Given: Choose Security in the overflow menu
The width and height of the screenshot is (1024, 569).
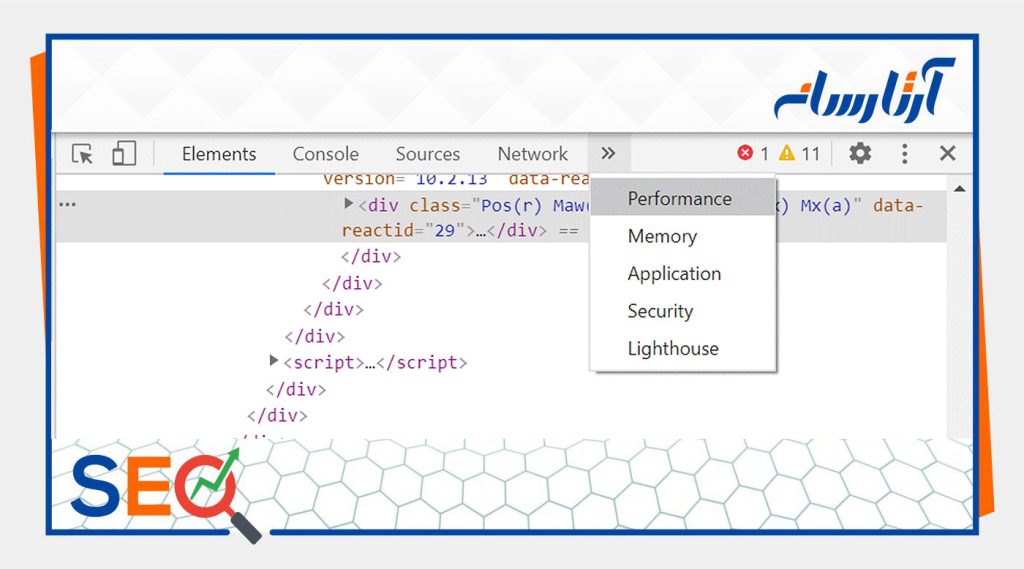Looking at the screenshot, I should (660, 311).
